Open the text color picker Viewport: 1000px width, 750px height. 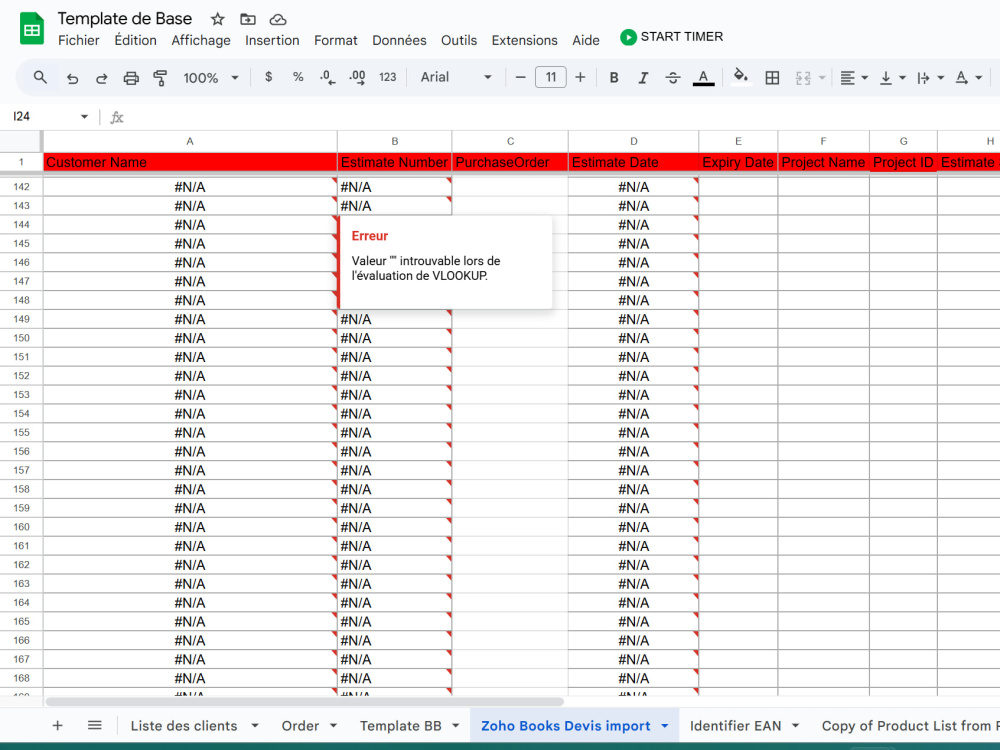pyautogui.click(x=703, y=78)
